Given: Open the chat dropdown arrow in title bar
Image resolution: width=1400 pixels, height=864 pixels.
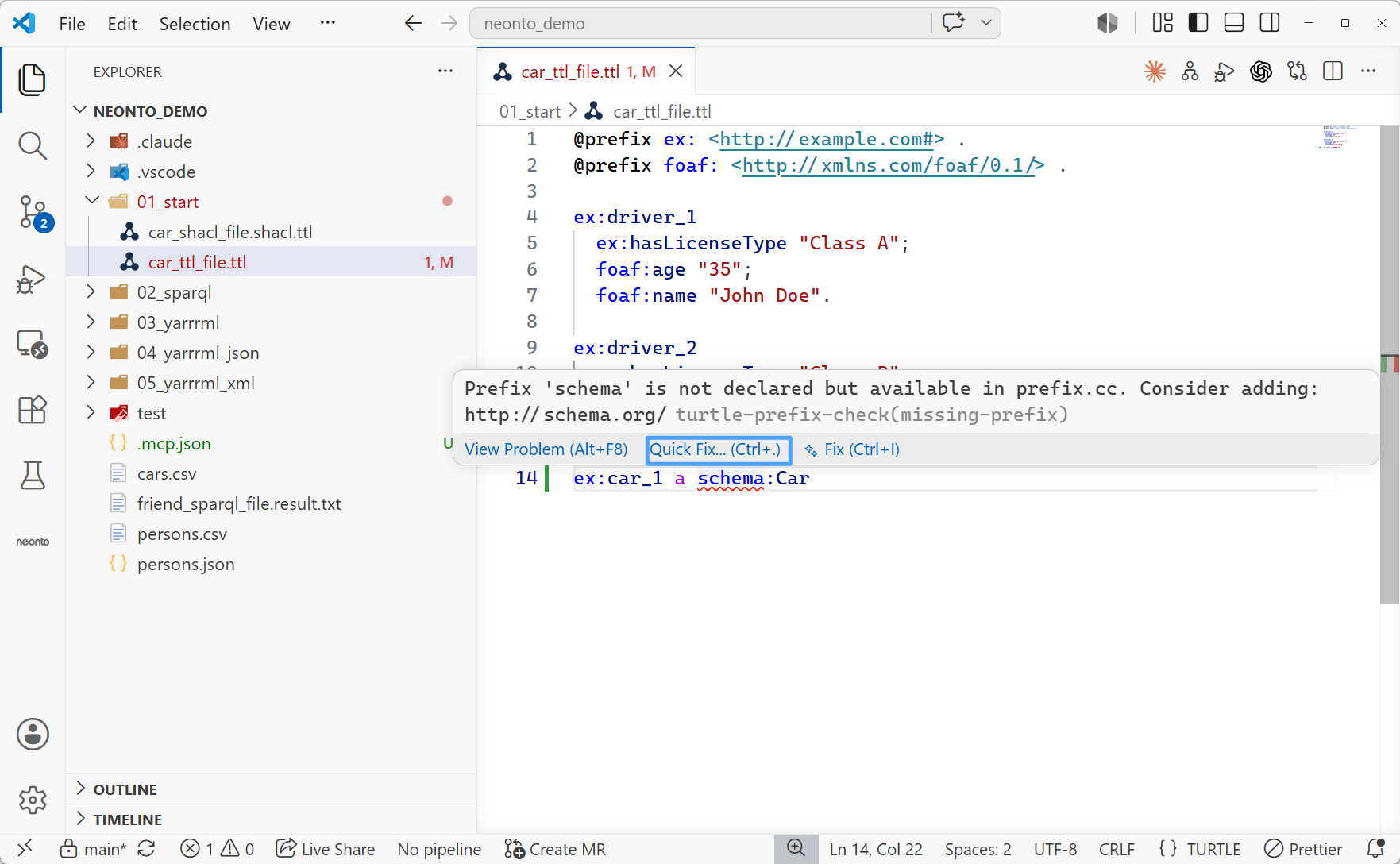Looking at the screenshot, I should click(x=986, y=23).
